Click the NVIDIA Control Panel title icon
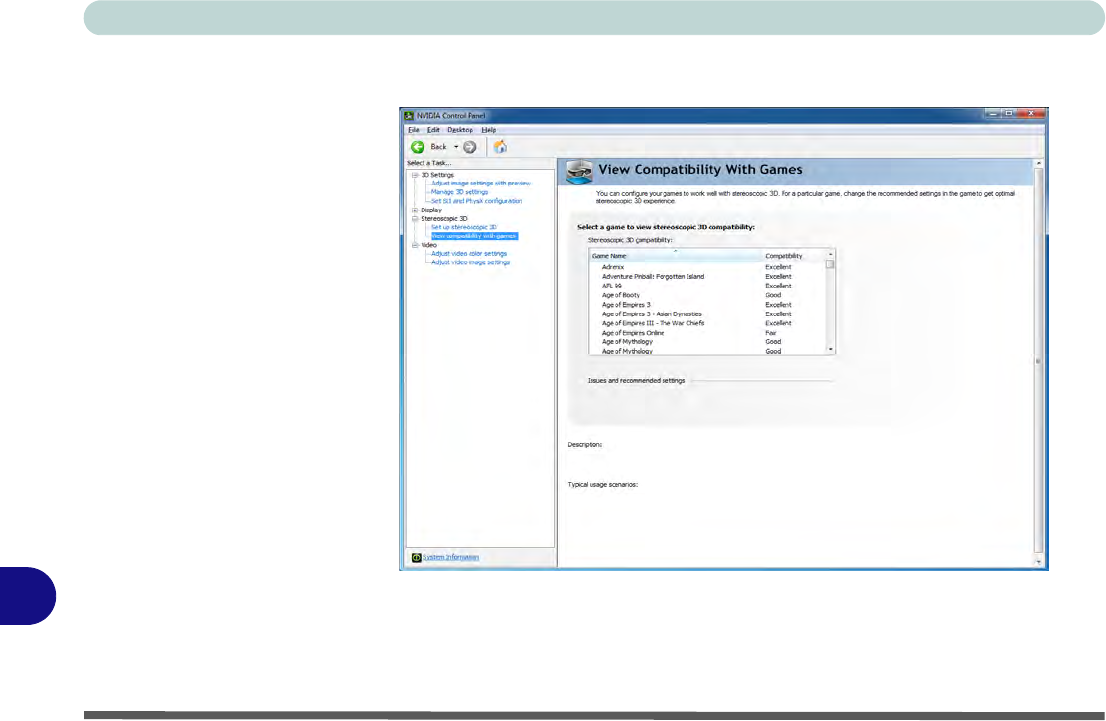The image size is (1106, 721). [409, 116]
